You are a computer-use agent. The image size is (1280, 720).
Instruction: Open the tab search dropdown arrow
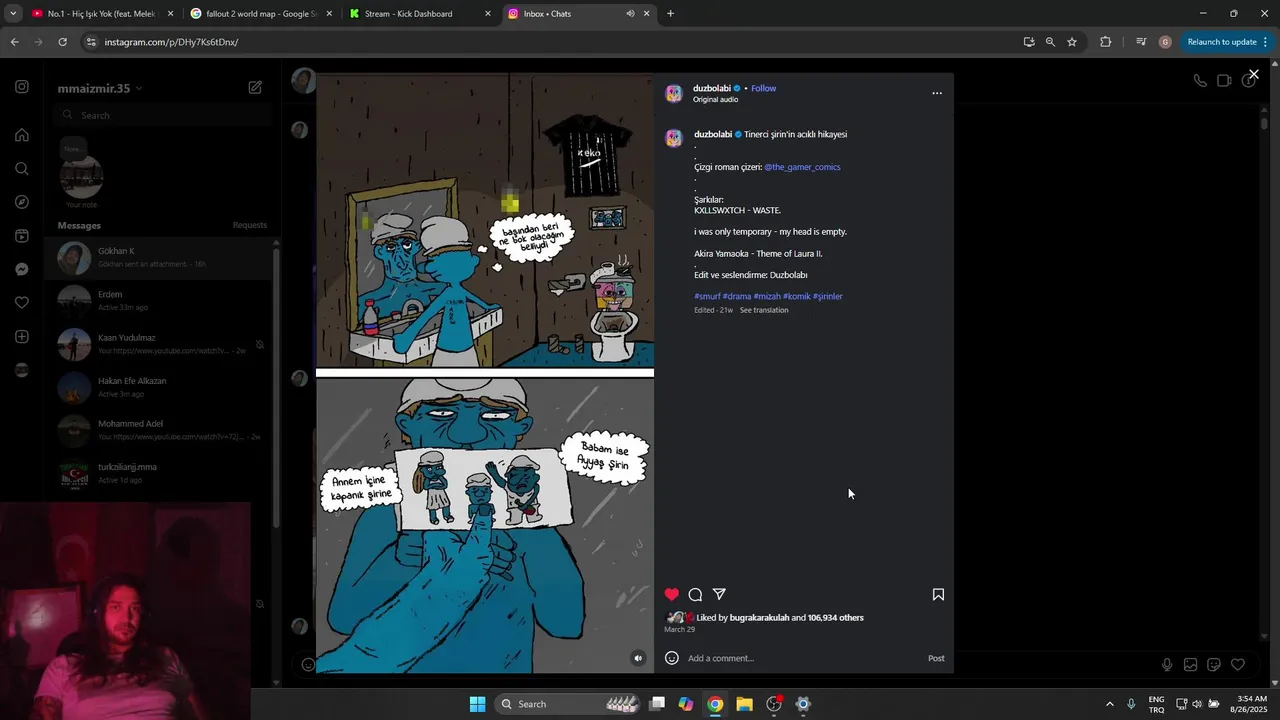point(12,14)
